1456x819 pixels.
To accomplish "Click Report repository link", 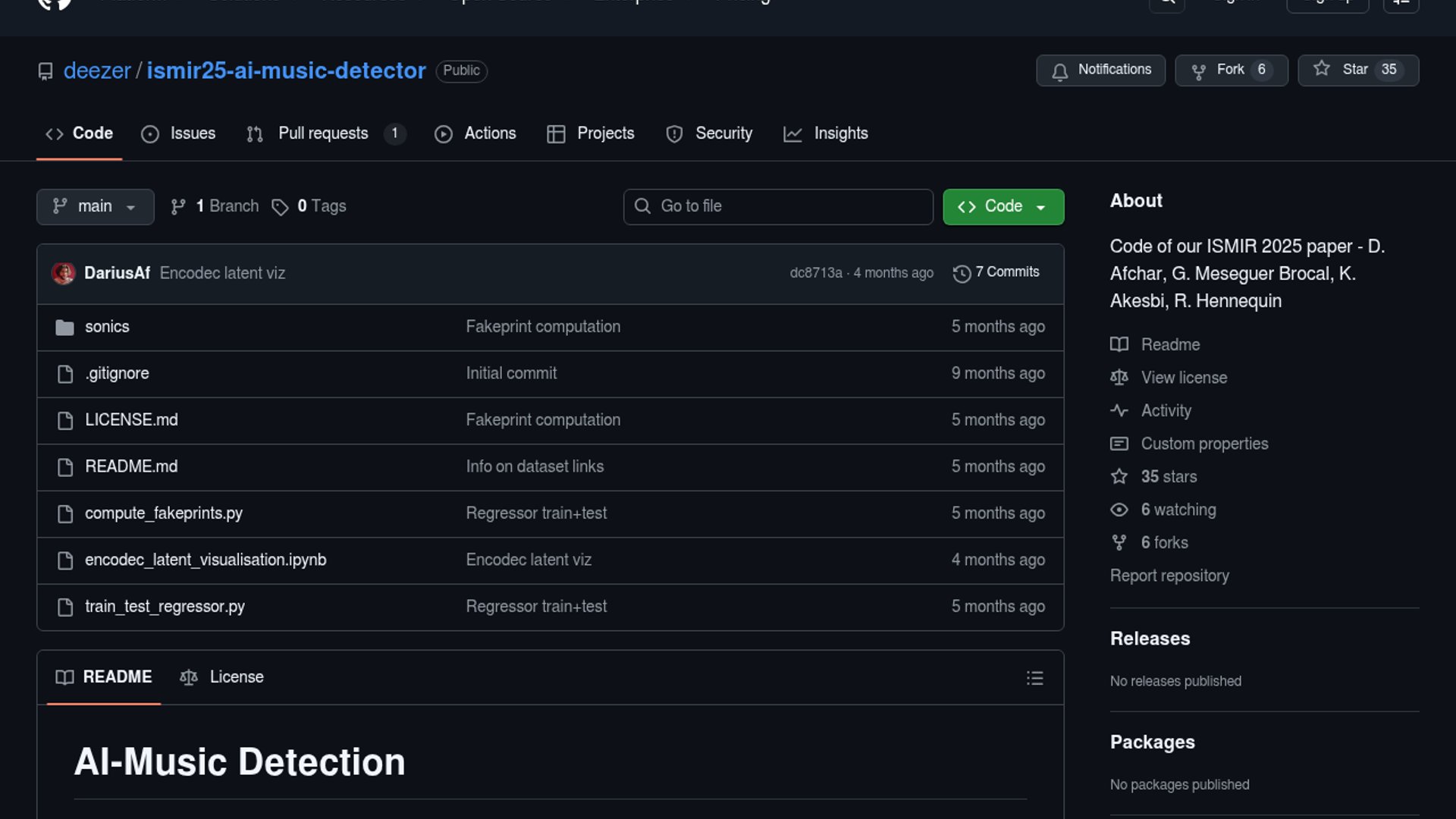I will [1169, 576].
